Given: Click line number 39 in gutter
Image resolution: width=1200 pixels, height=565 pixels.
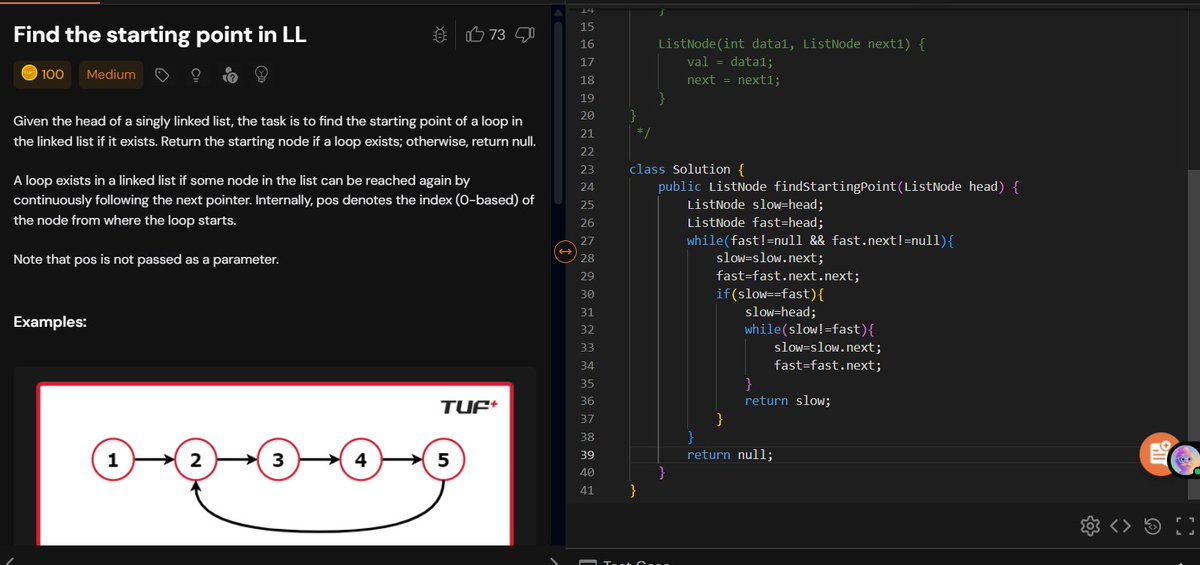Looking at the screenshot, I should (587, 454).
